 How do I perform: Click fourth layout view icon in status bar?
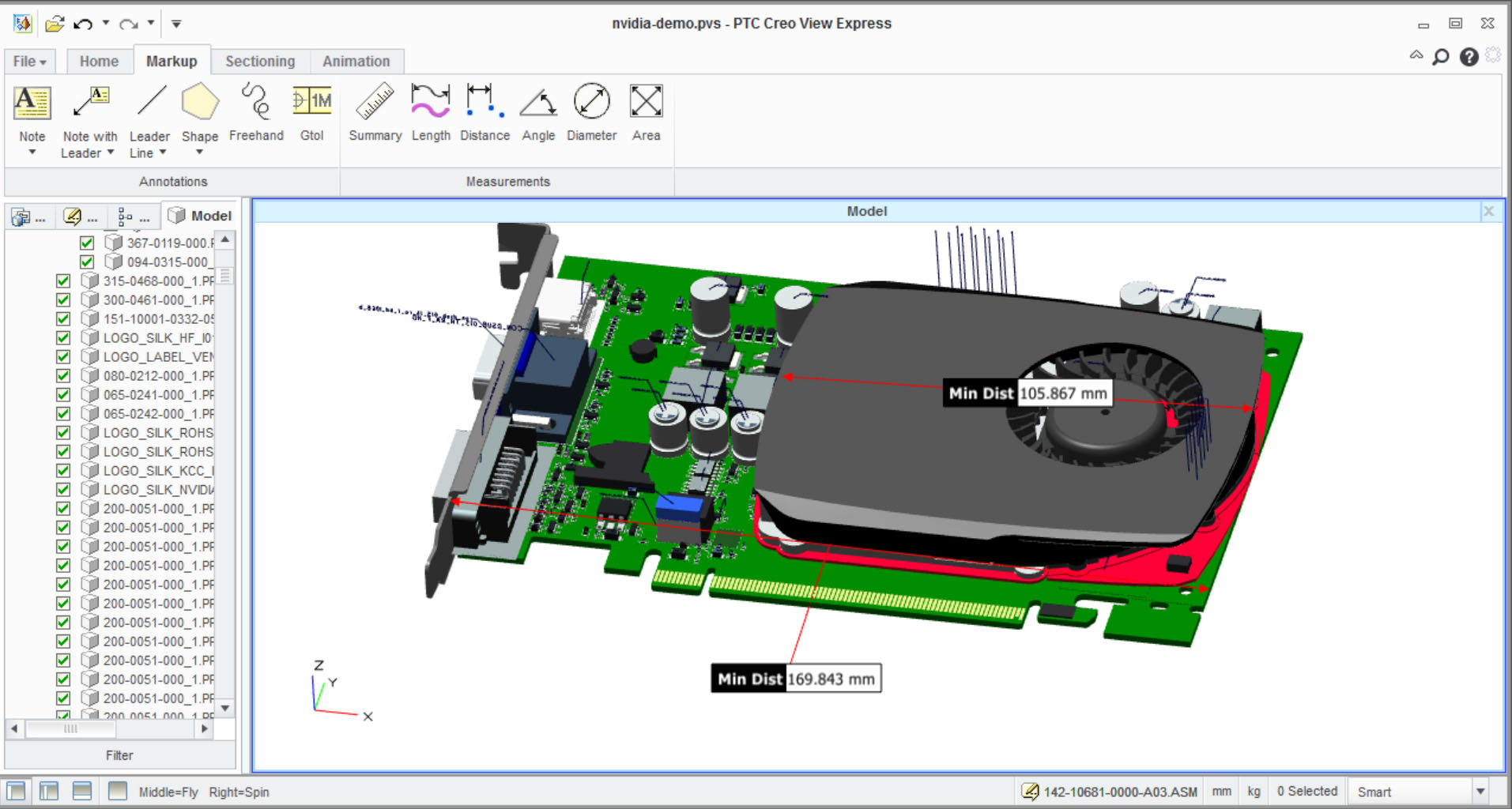(x=118, y=791)
